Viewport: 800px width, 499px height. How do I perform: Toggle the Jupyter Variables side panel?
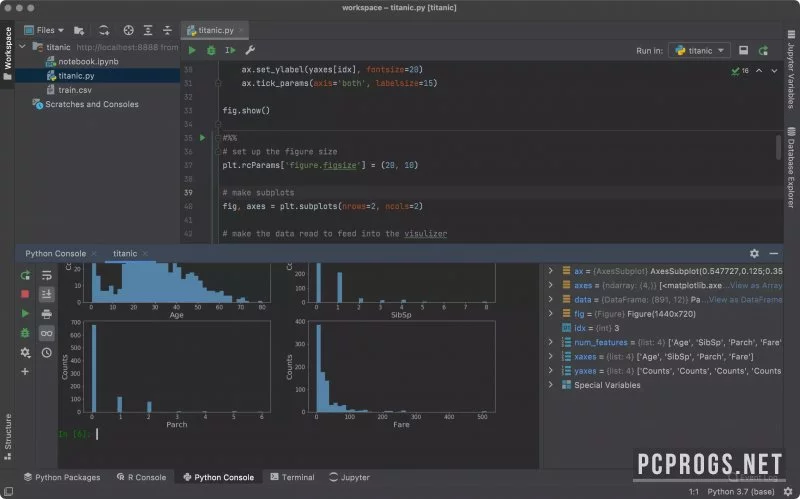[x=791, y=69]
